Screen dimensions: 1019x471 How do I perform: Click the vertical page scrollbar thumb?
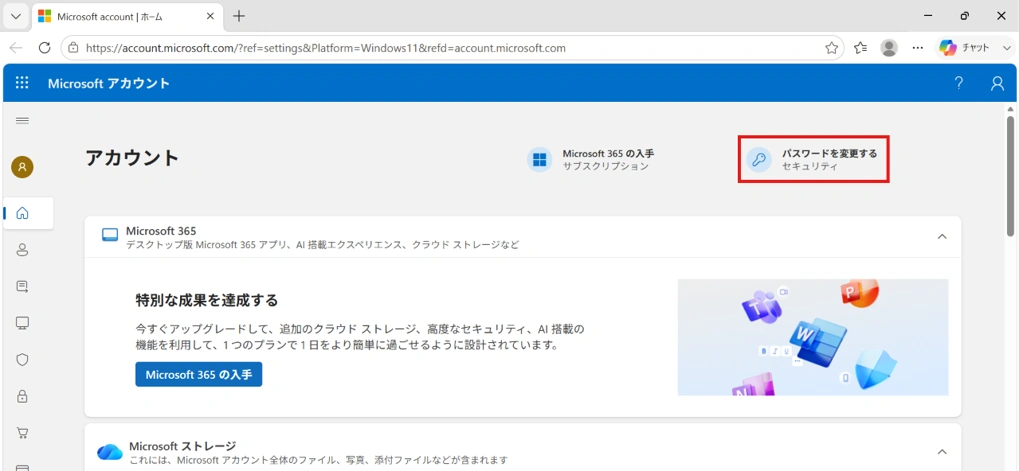pos(1011,176)
